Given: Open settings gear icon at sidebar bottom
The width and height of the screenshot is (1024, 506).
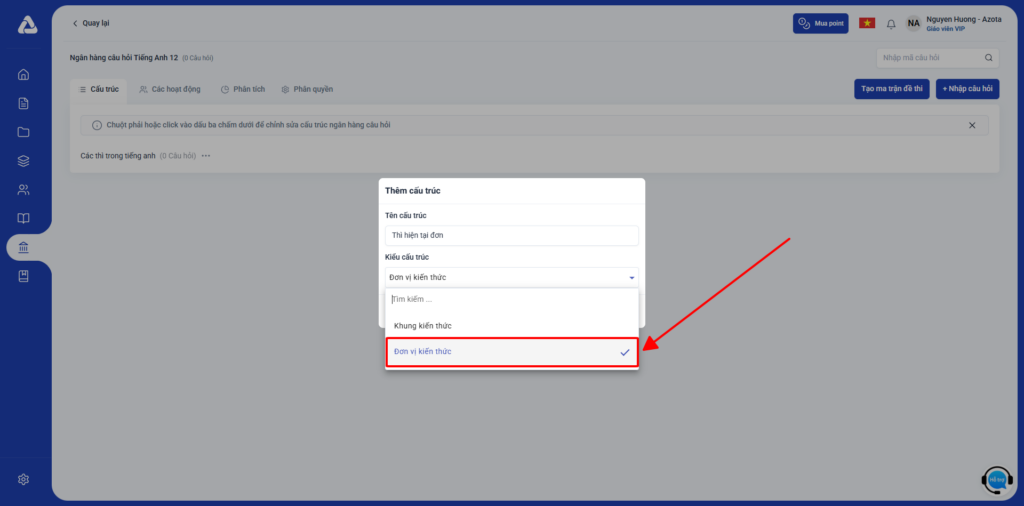Looking at the screenshot, I should 24,479.
